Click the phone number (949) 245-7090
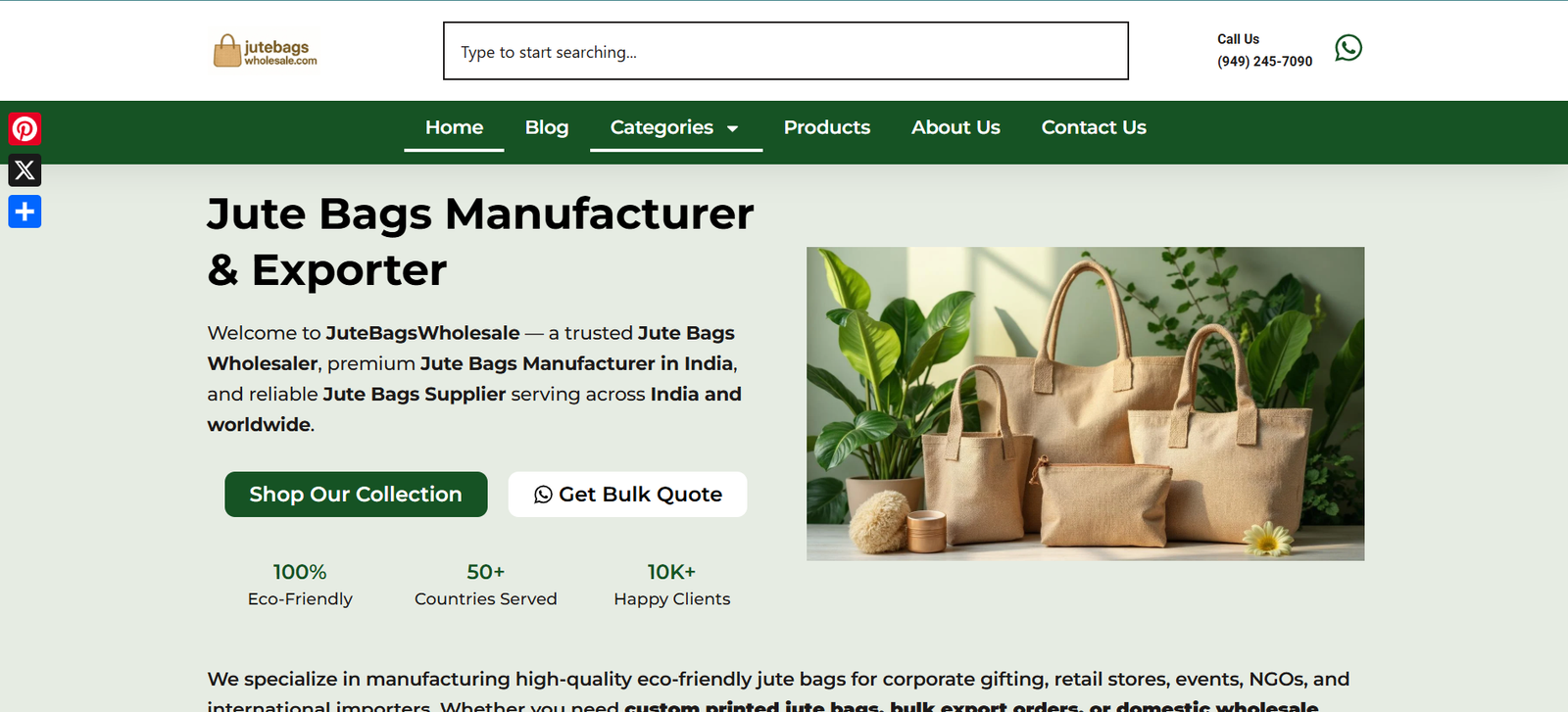 click(1264, 61)
